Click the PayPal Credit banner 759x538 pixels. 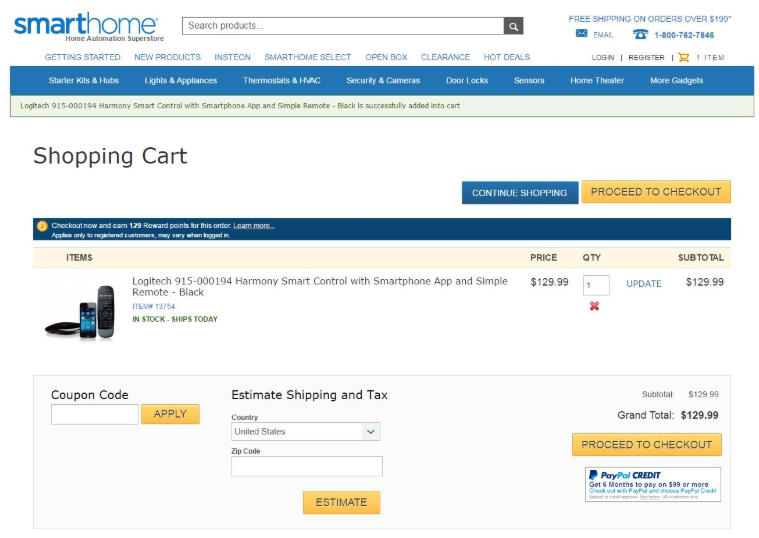(652, 484)
